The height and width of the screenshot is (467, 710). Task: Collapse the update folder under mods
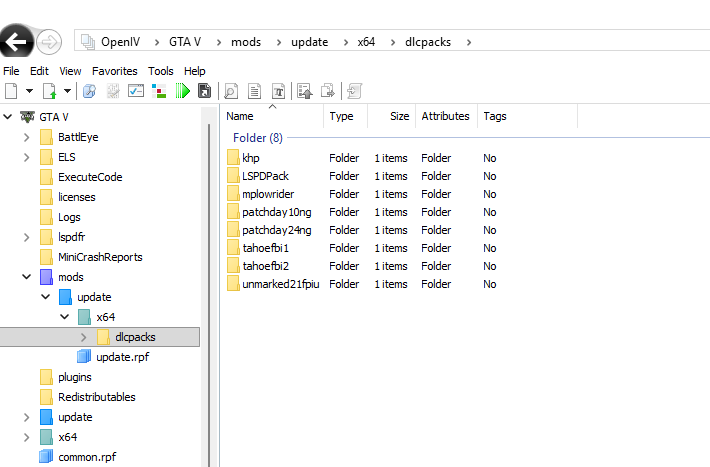pos(46,297)
